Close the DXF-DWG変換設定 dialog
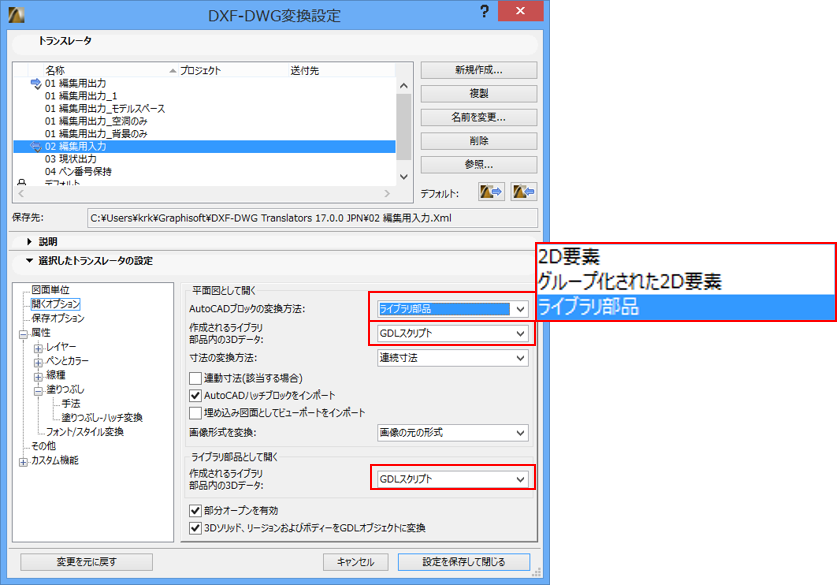 tap(520, 11)
